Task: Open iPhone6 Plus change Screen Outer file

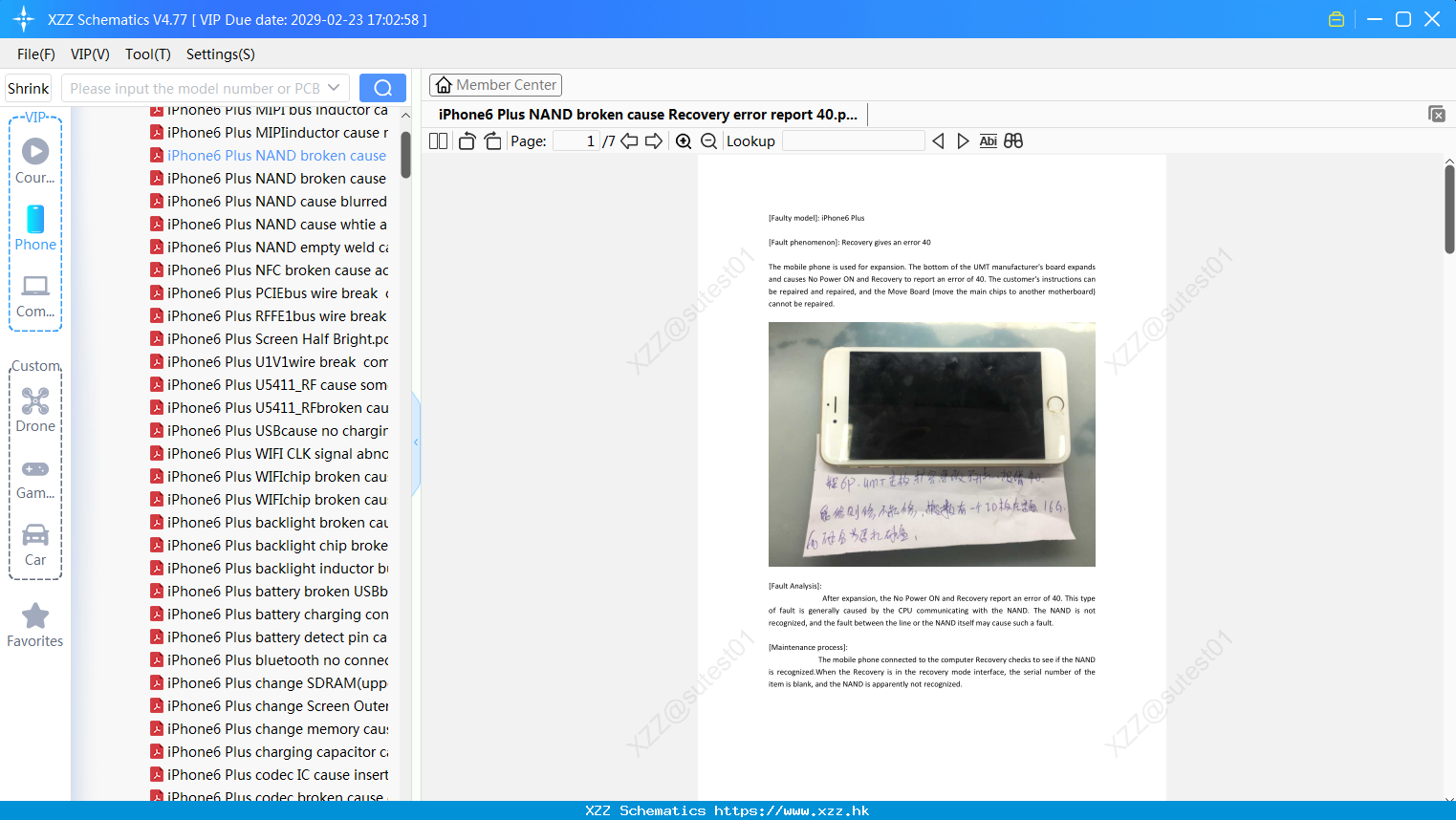Action: [269, 706]
